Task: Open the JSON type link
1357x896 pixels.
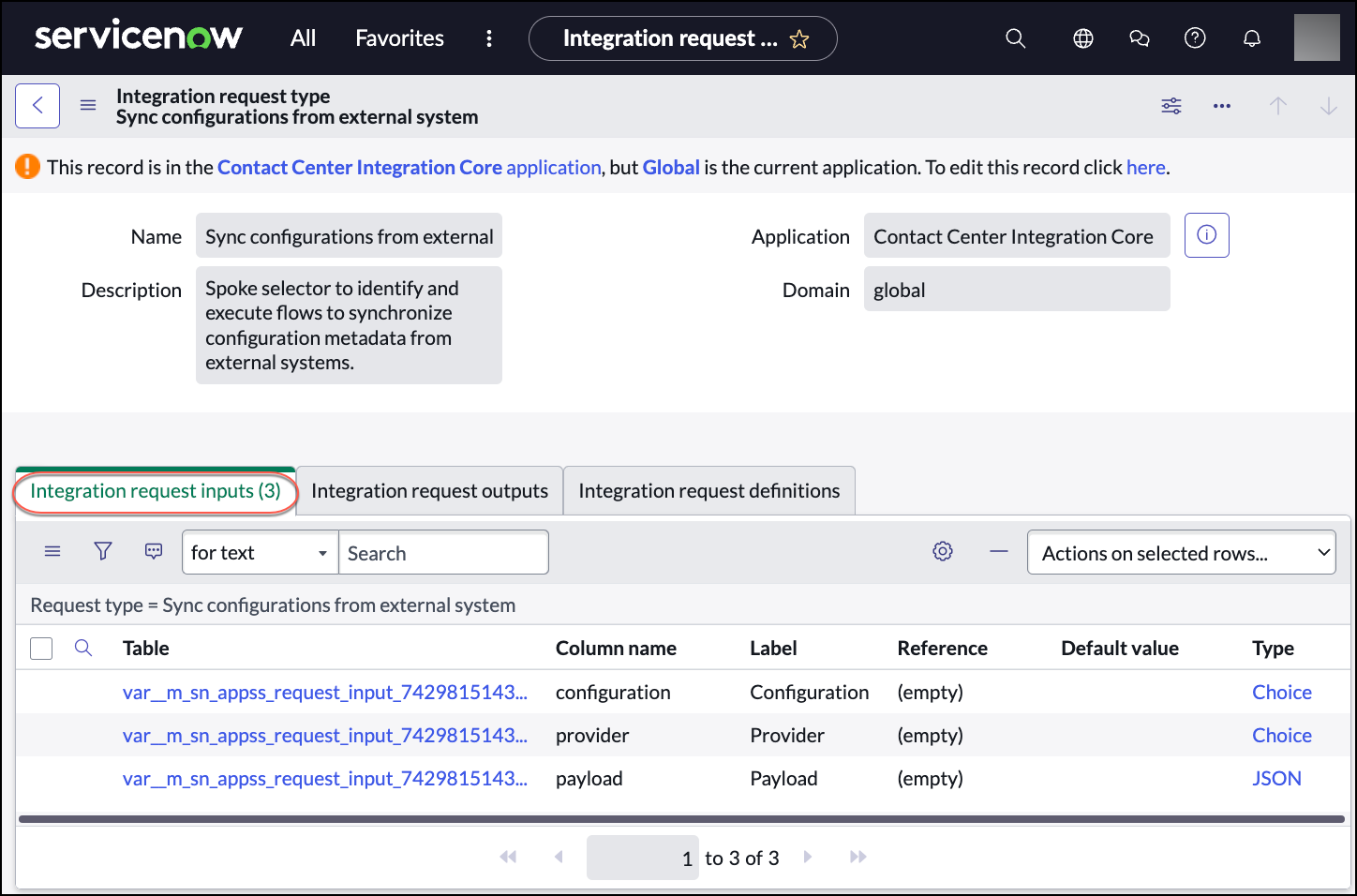Action: point(1276,778)
